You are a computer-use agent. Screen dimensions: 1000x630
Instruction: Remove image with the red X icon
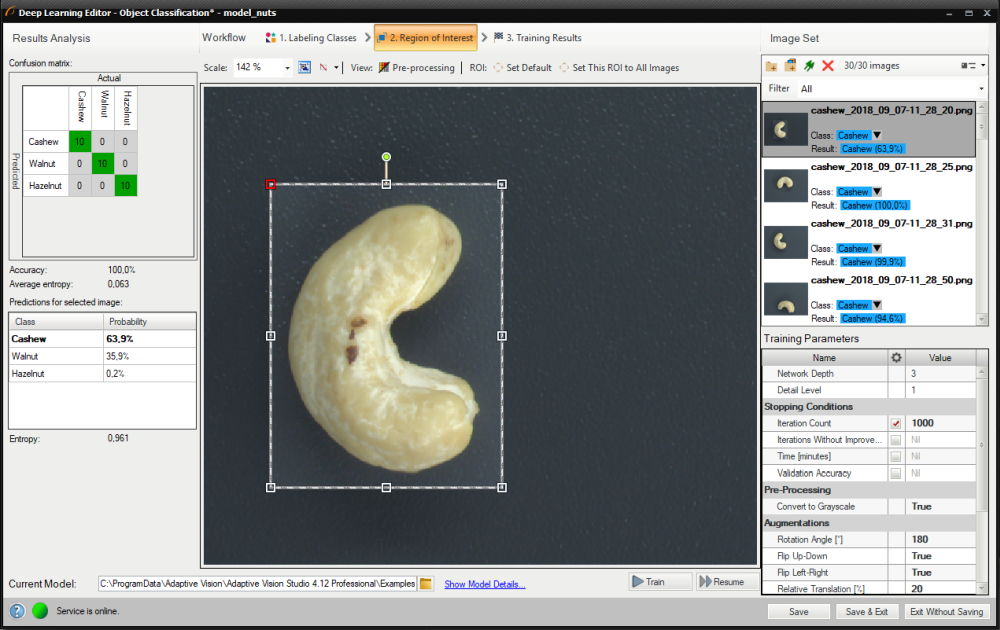pyautogui.click(x=827, y=66)
